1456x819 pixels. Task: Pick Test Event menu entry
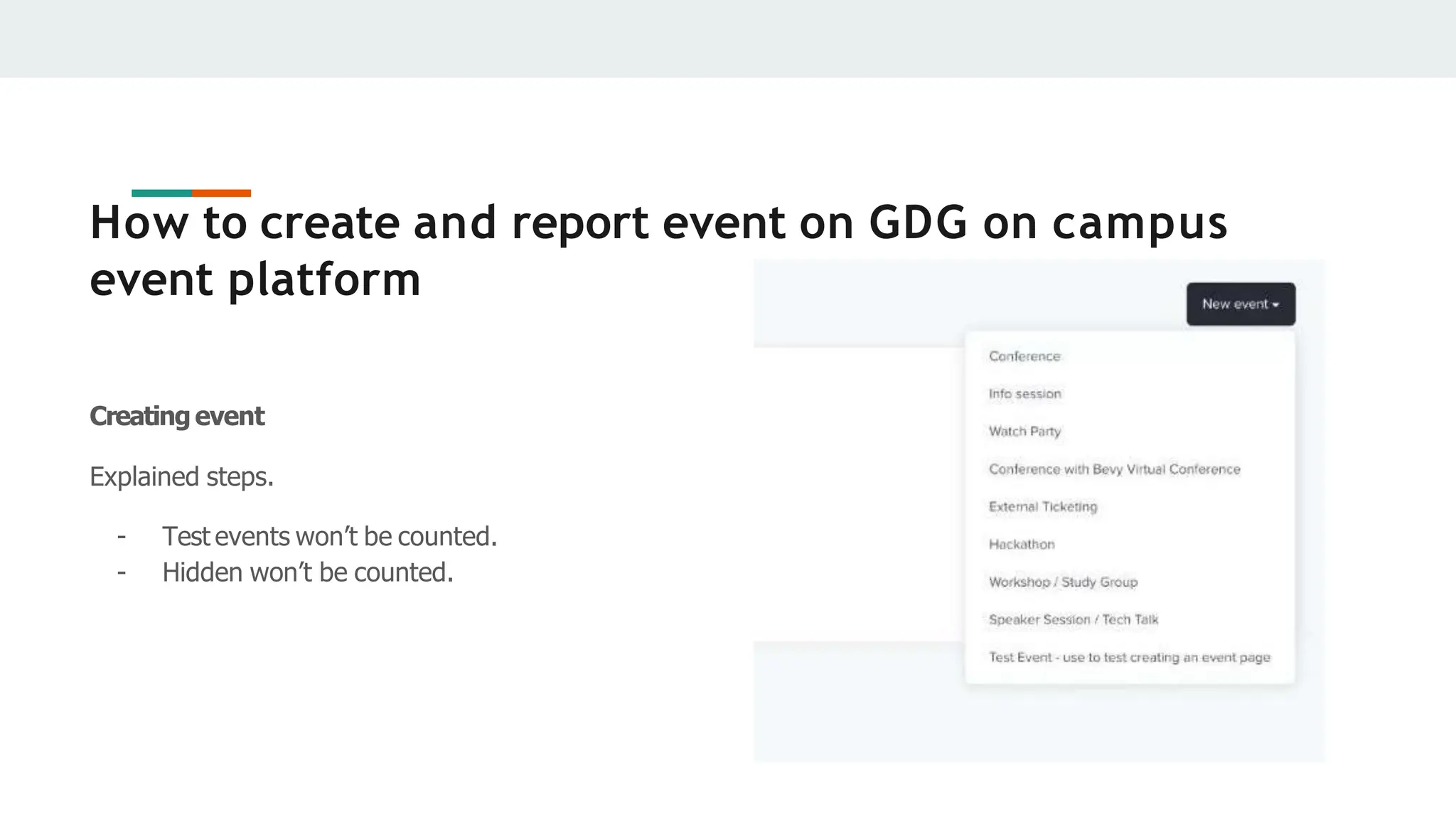coord(1129,658)
